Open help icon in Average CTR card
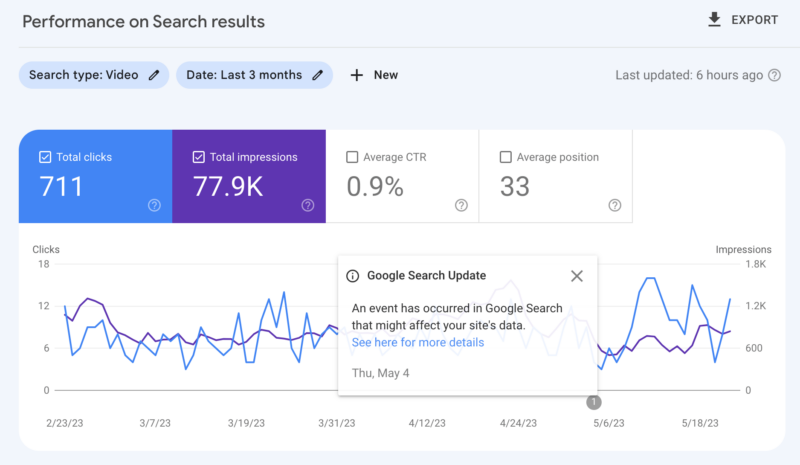The height and width of the screenshot is (465, 800). point(461,205)
